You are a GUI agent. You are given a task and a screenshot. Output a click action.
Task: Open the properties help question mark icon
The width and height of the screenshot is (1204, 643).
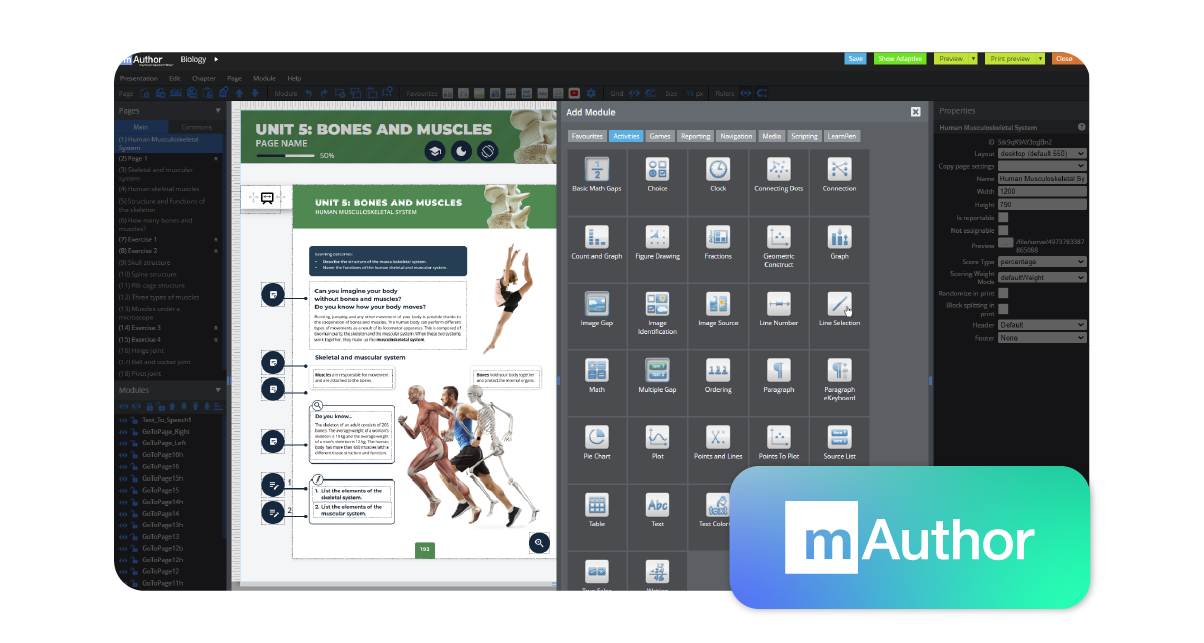point(1081,127)
